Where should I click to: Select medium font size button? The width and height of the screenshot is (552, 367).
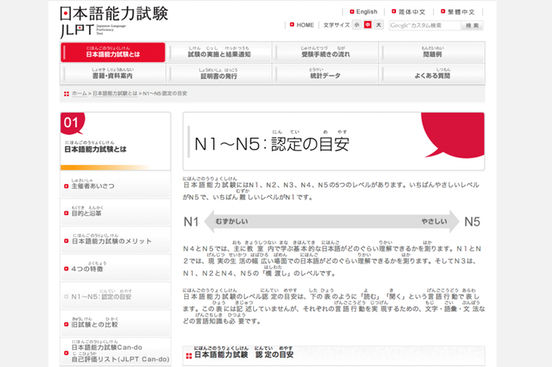pos(368,25)
